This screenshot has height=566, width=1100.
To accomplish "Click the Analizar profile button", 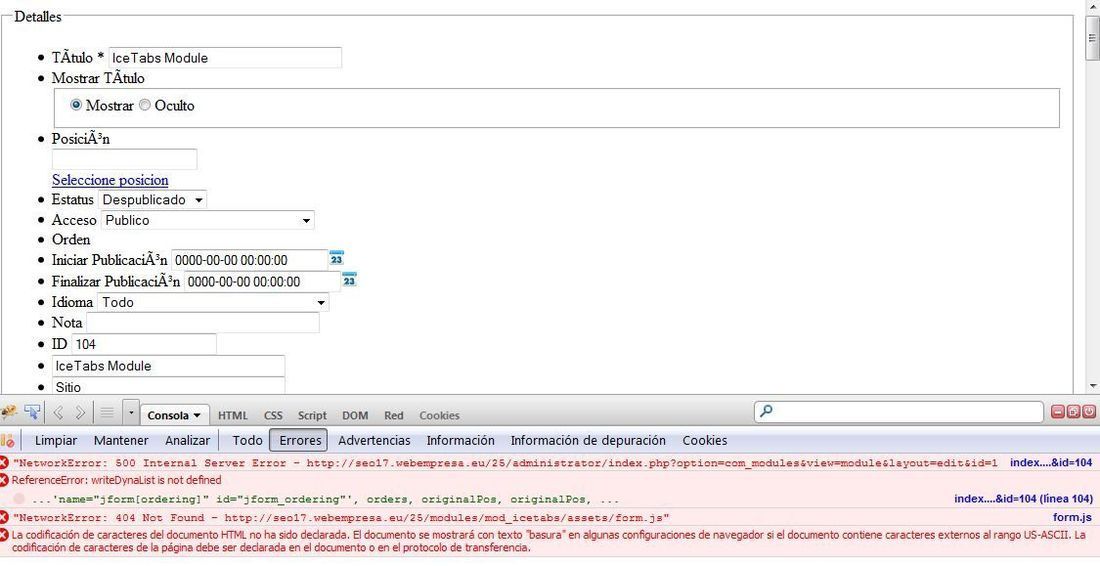I will tap(187, 440).
